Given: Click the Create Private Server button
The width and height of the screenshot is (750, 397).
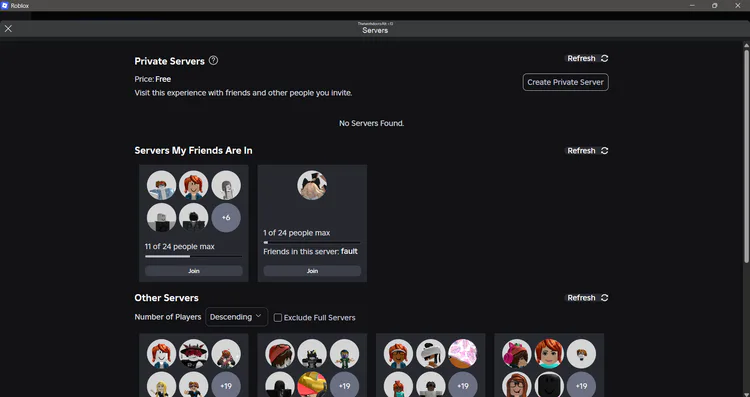Looking at the screenshot, I should coord(565,82).
